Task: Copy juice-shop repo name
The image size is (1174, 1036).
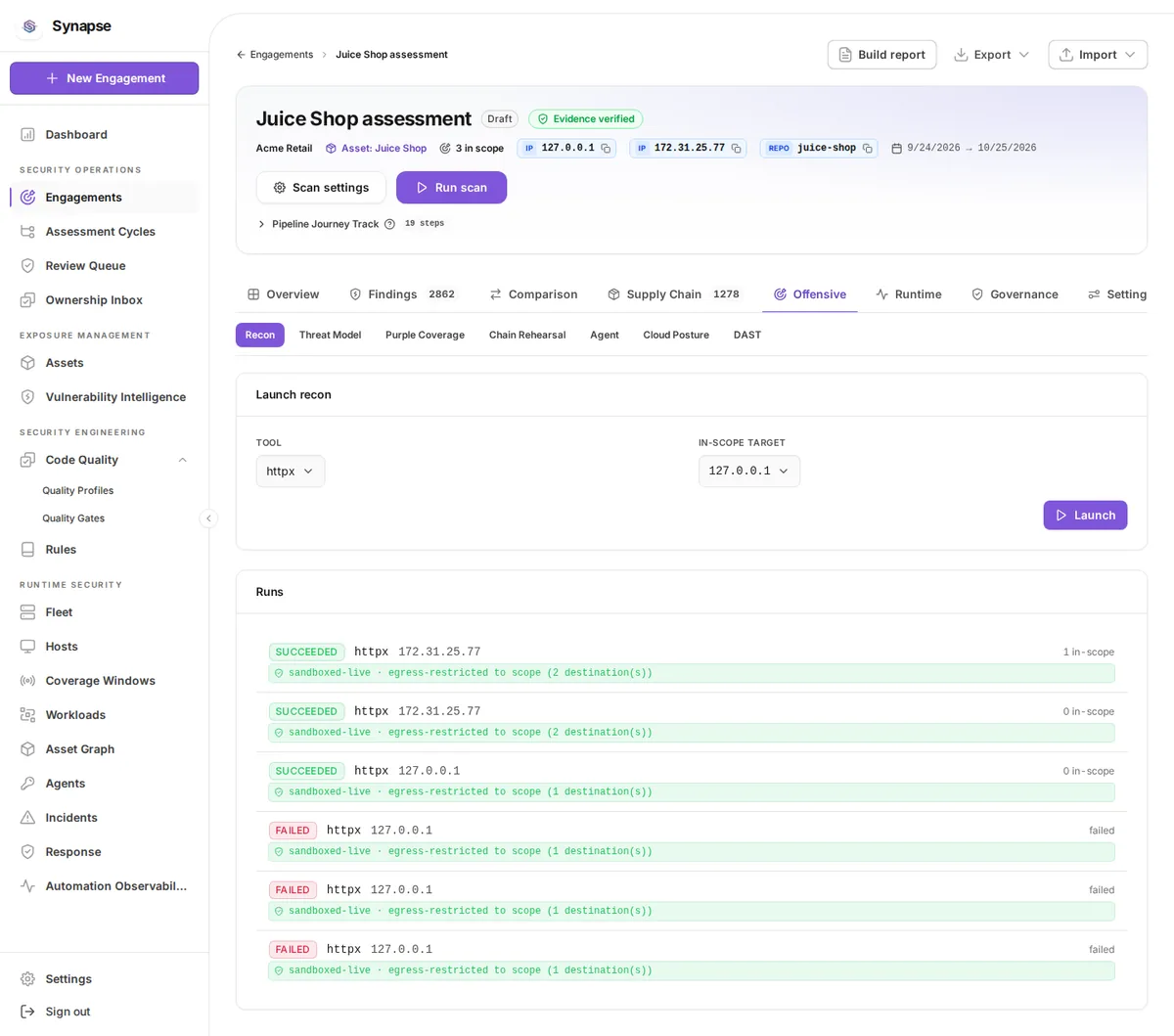Action: 867,149
